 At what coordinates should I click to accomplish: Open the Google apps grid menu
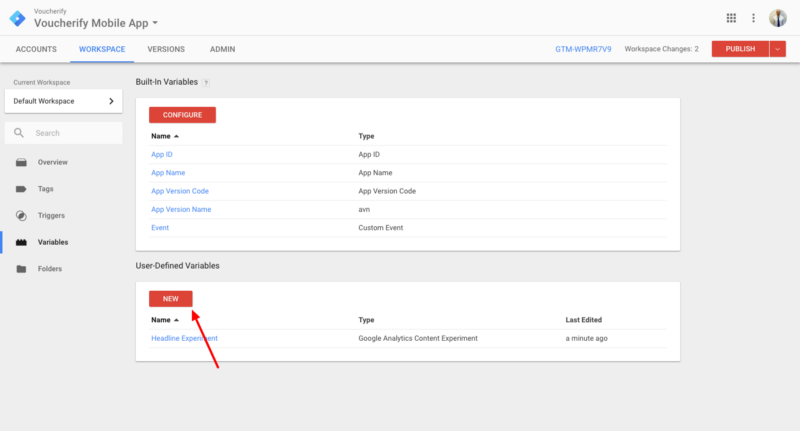coord(731,18)
